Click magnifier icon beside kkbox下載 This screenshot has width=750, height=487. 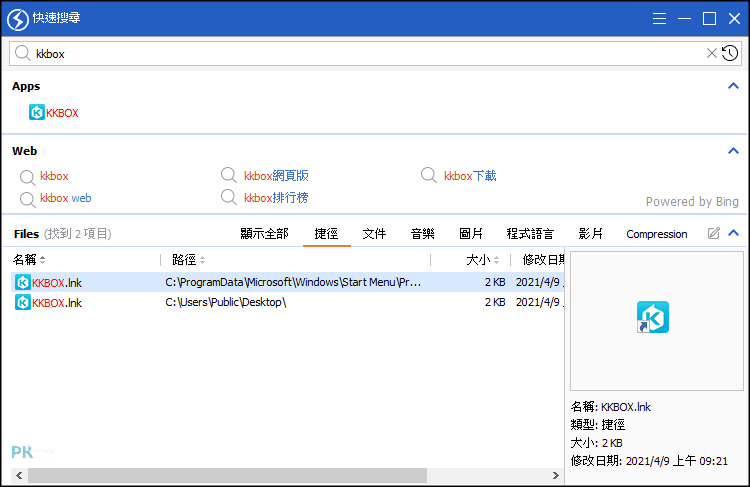pyautogui.click(x=429, y=175)
